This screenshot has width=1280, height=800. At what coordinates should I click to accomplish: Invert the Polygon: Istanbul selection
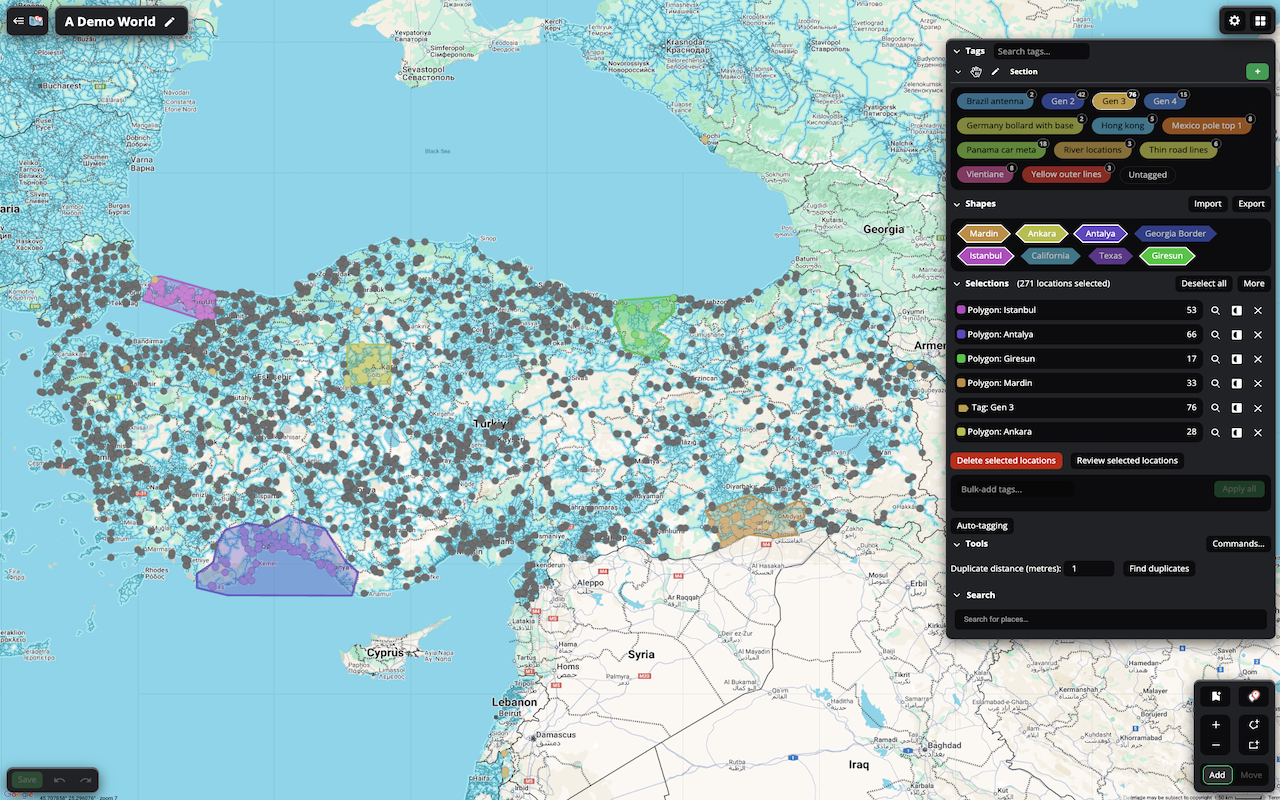[1237, 311]
